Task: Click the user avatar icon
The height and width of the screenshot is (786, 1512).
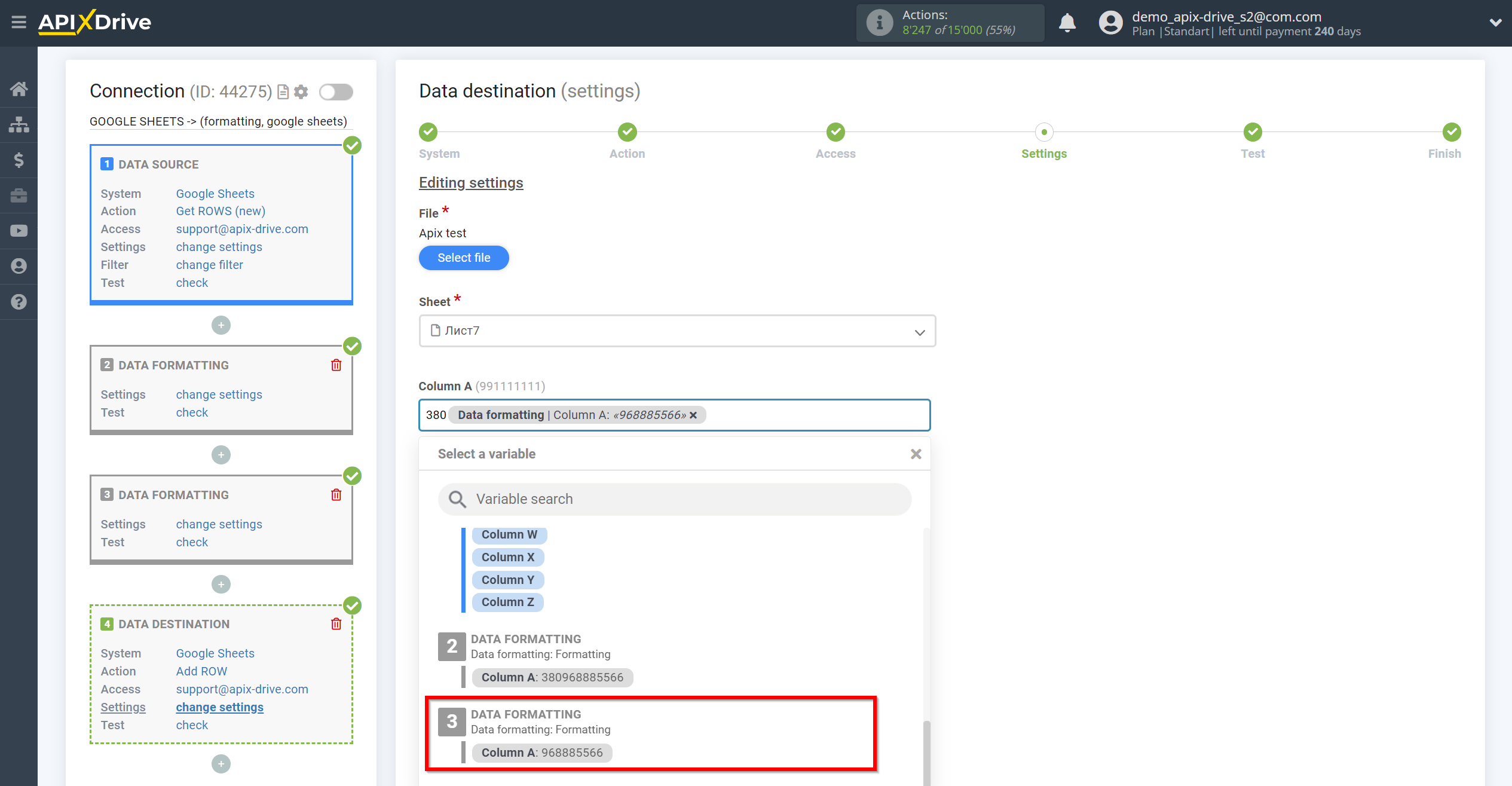Action: pos(1110,23)
